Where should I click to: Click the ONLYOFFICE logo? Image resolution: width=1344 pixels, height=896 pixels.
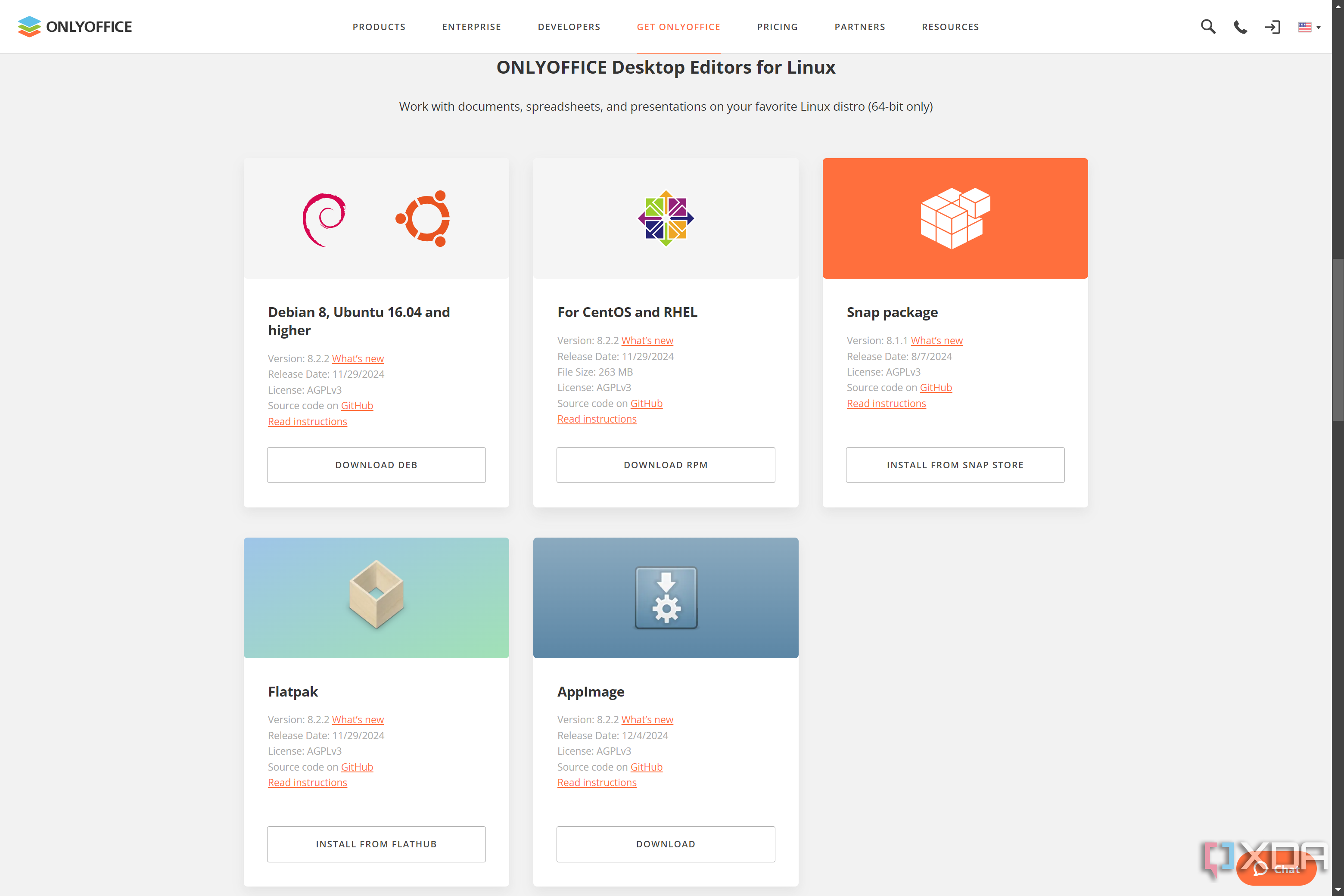click(75, 27)
